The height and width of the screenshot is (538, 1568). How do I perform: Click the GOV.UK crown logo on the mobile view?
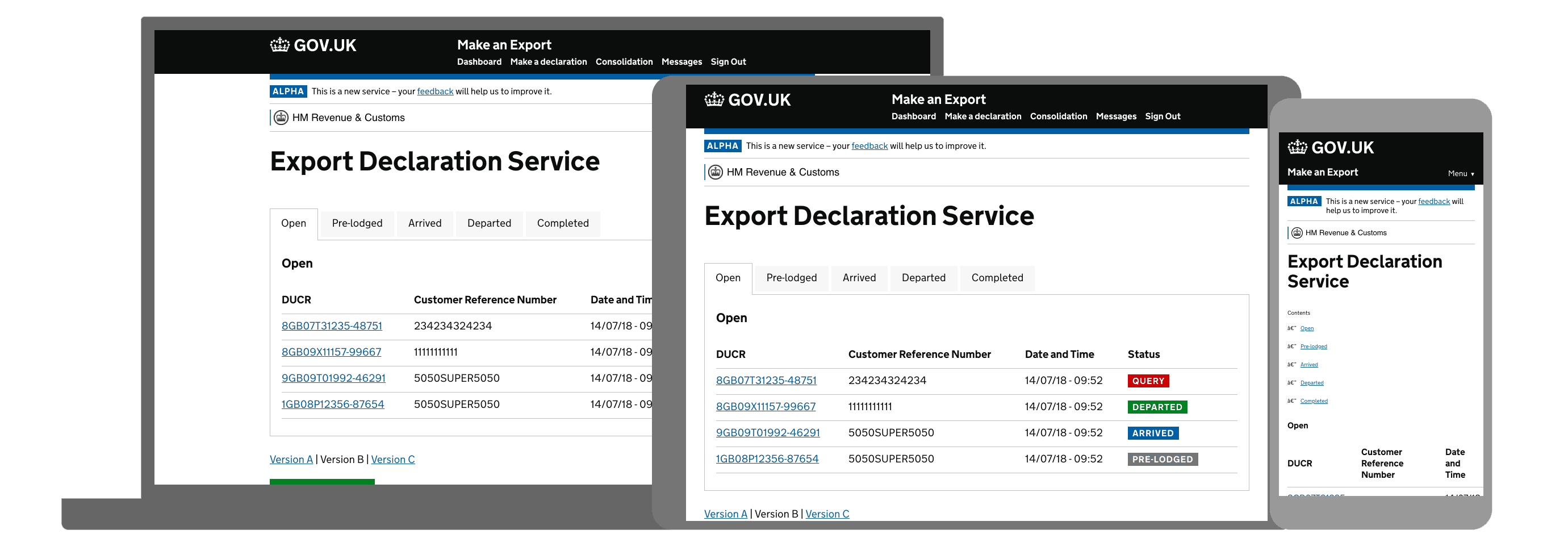point(1297,147)
